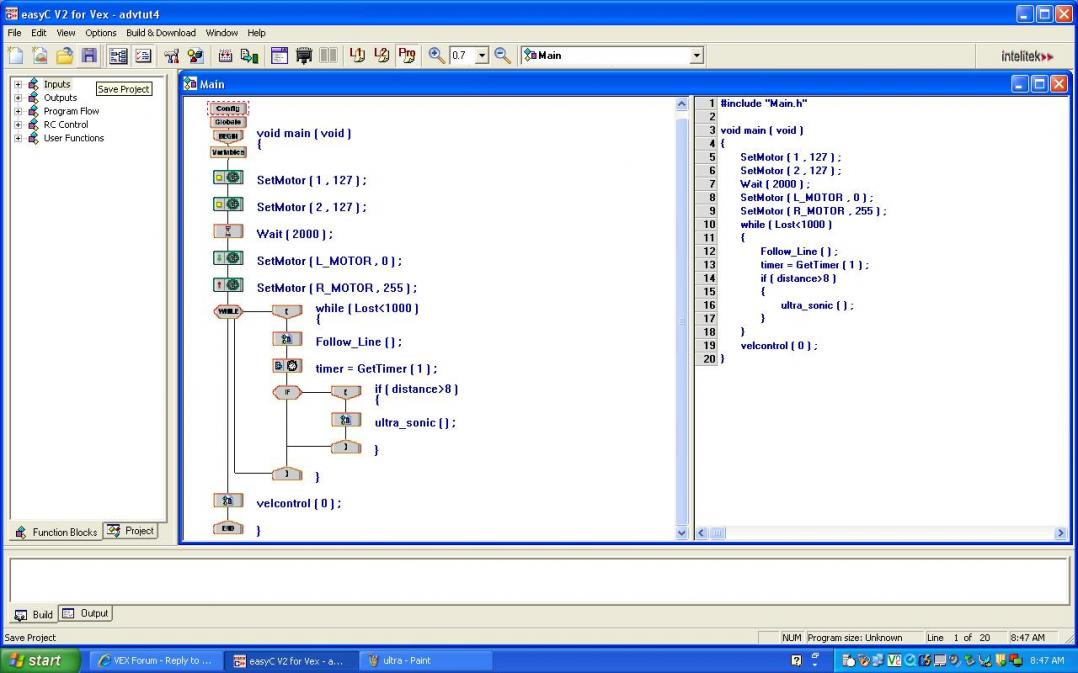Viewport: 1078px width, 673px height.
Task: Expand the Program Flow tree node
Action: point(18,111)
